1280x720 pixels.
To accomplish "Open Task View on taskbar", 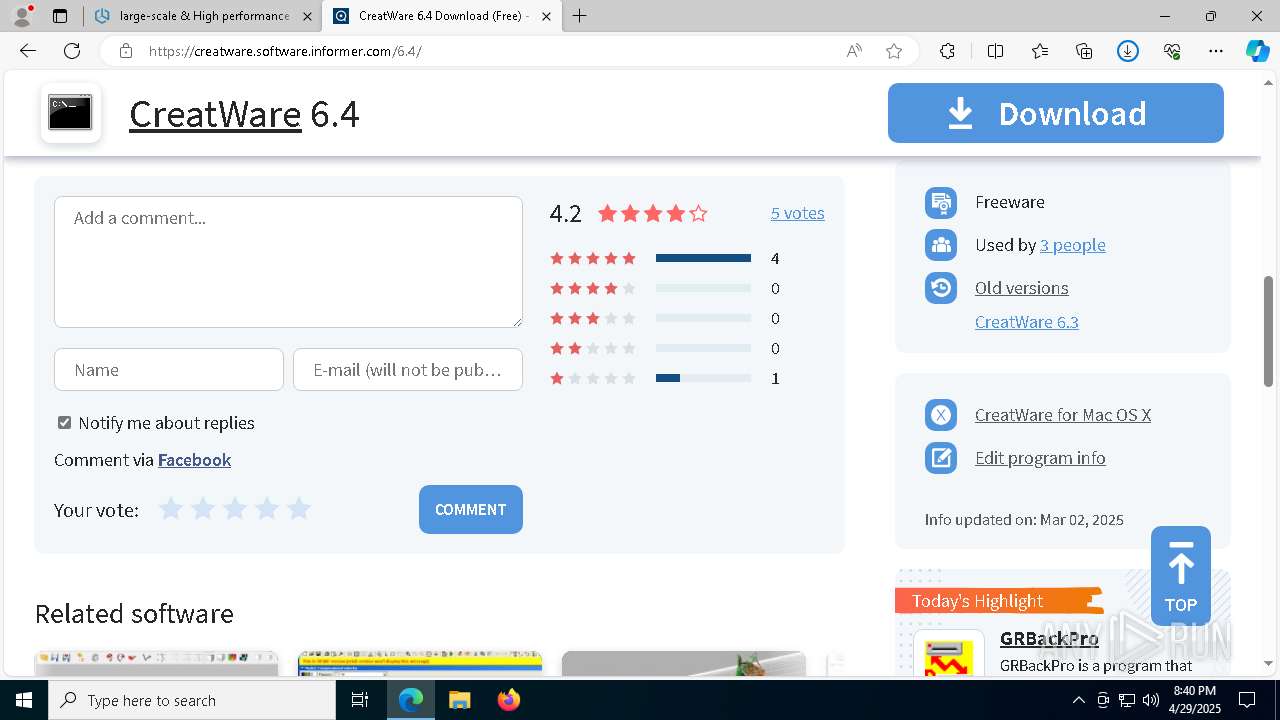I will (361, 700).
